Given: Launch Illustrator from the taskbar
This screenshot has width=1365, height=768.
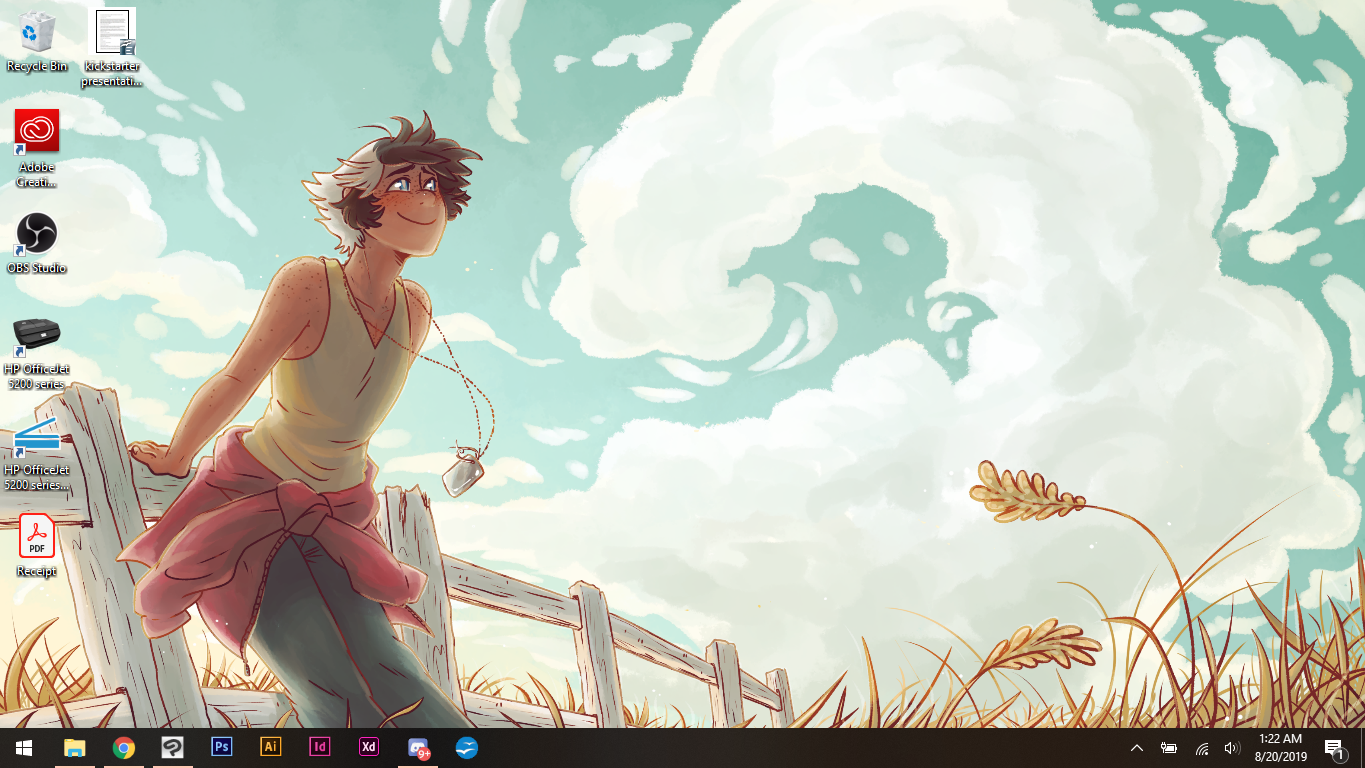Looking at the screenshot, I should point(270,747).
